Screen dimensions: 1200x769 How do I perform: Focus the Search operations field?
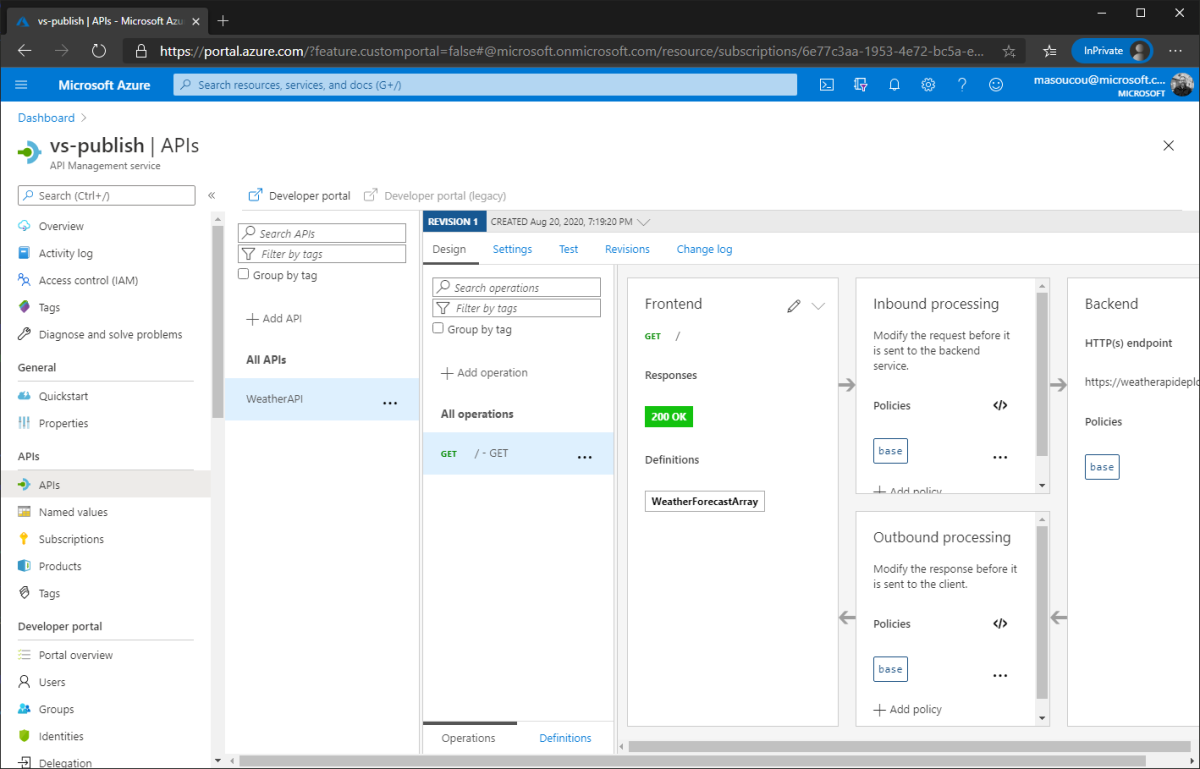516,287
